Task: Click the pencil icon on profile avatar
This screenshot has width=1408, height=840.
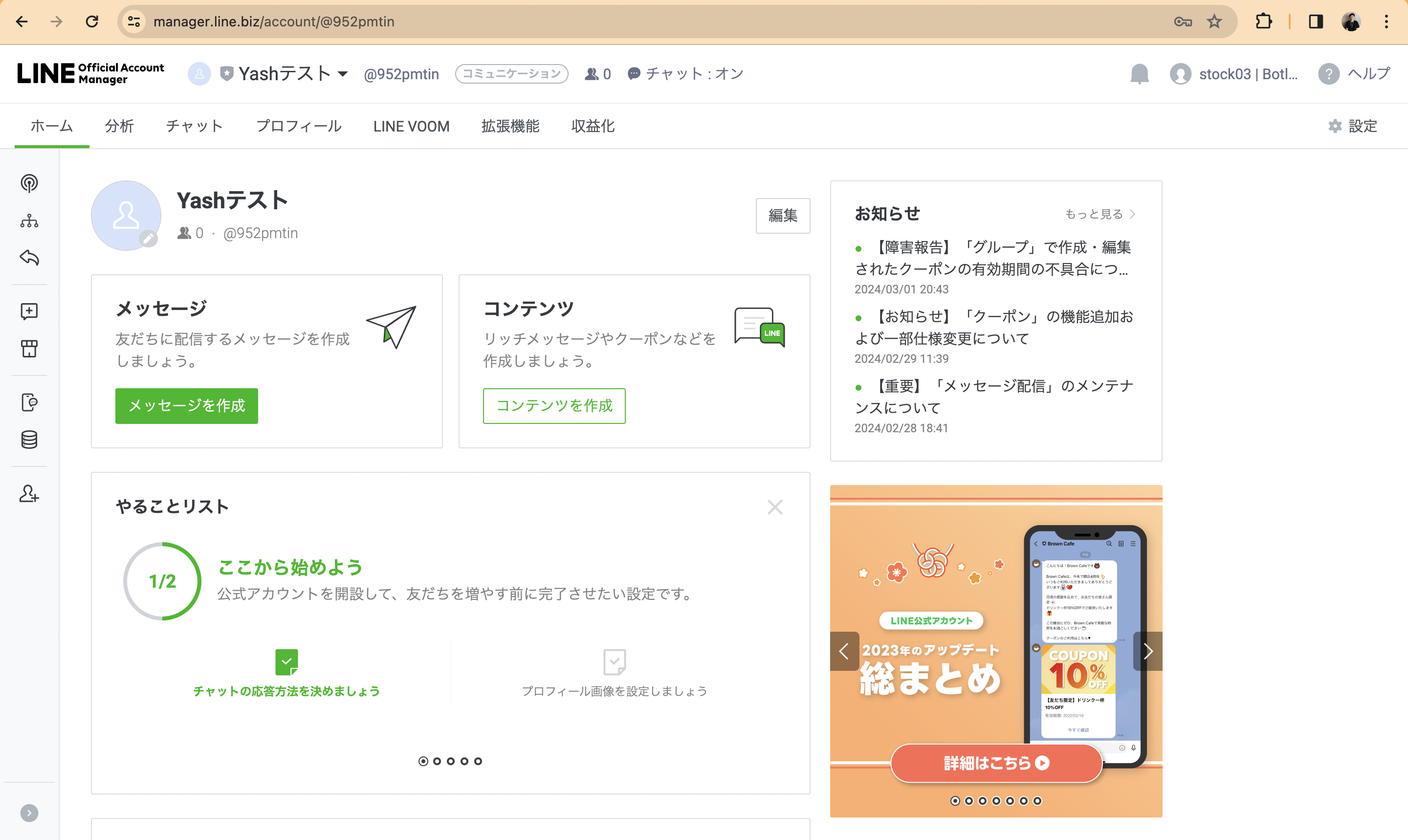Action: coord(148,239)
